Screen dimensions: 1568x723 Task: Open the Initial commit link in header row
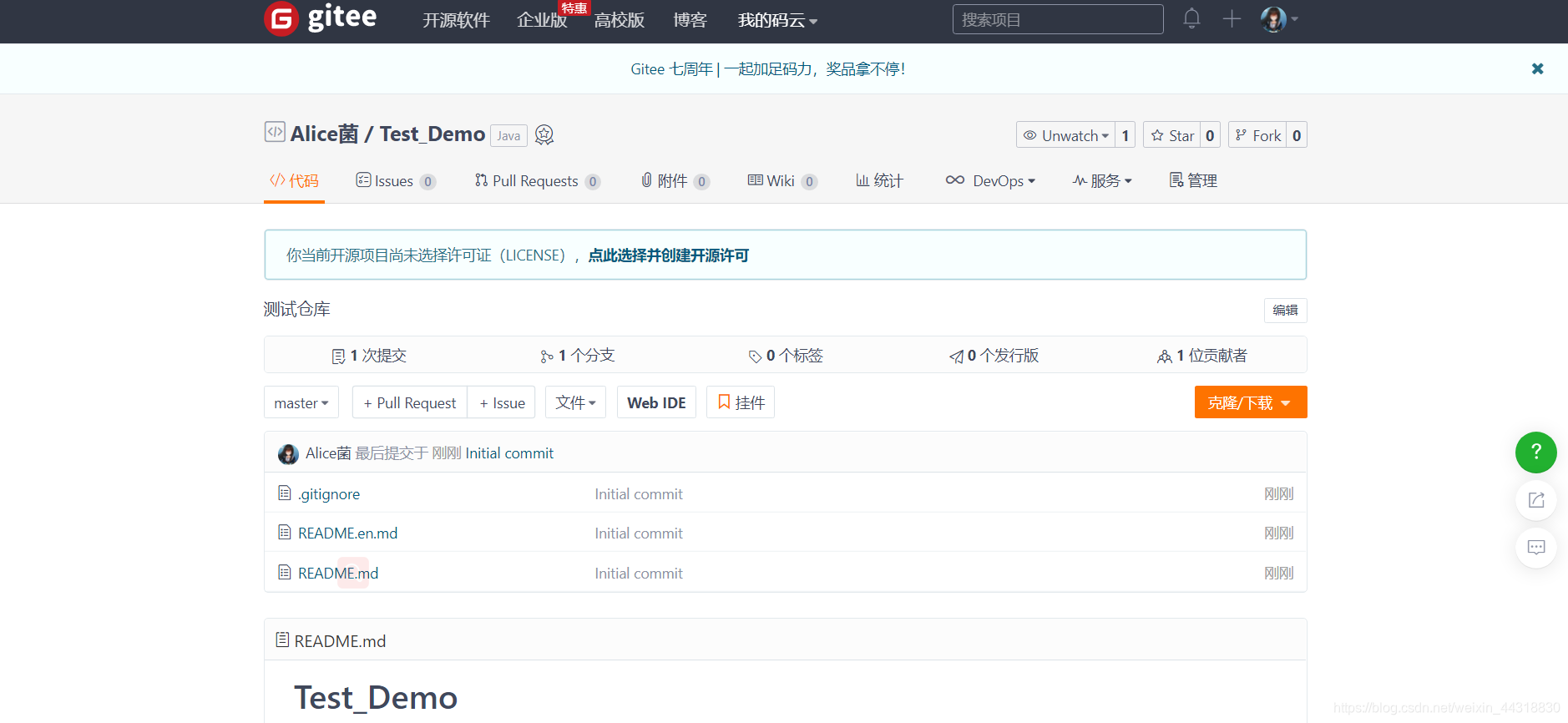[x=509, y=453]
